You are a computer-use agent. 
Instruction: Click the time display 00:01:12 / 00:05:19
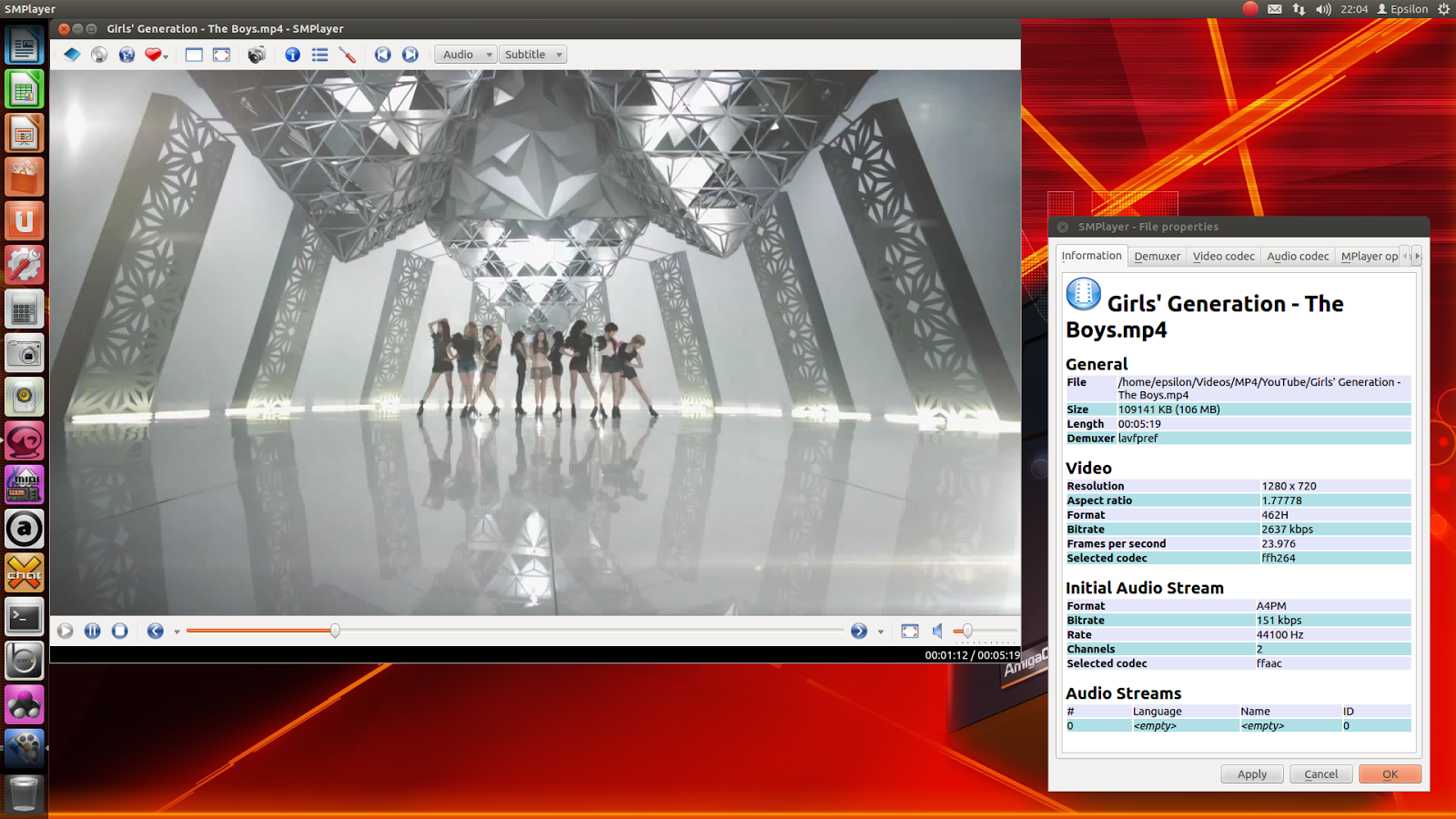972,655
